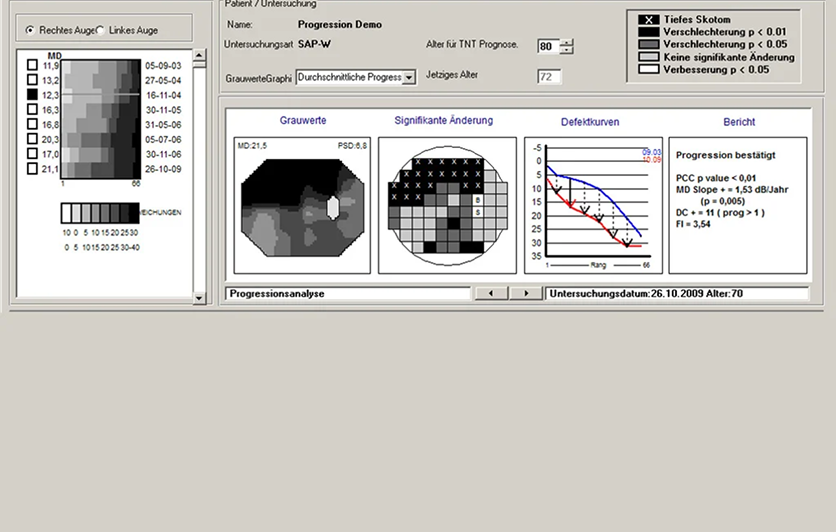Click the MD Slope 1,53 dB/Jahr line
The height and width of the screenshot is (532, 836).
732,189
